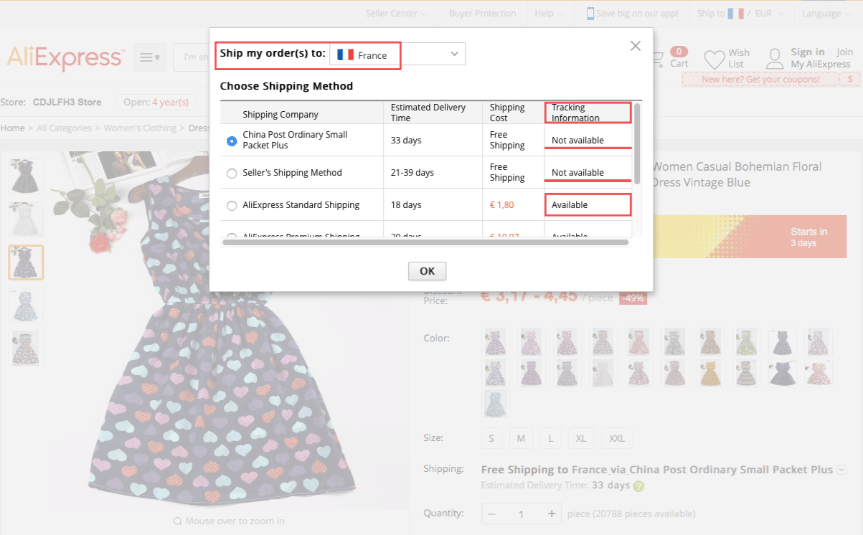Open Buyer Protection menu
Viewport: 863px width, 535px height.
point(485,14)
